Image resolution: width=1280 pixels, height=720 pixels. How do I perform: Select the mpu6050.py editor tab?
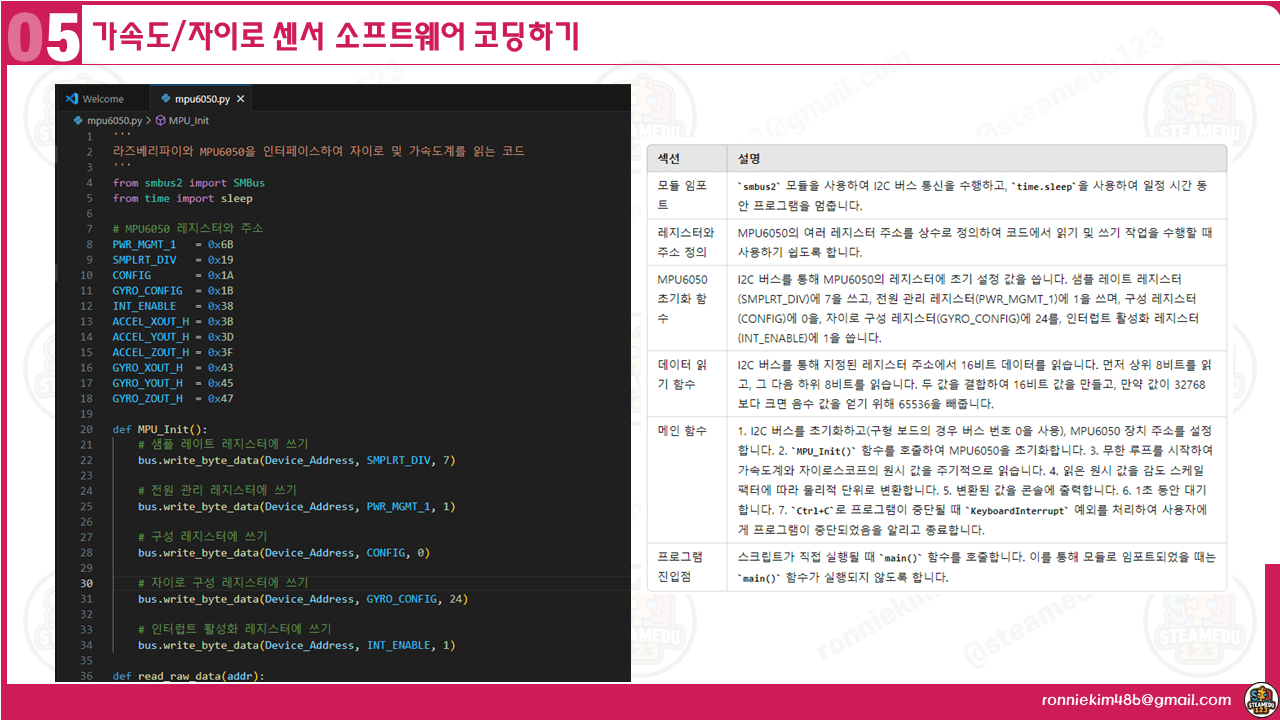200,99
